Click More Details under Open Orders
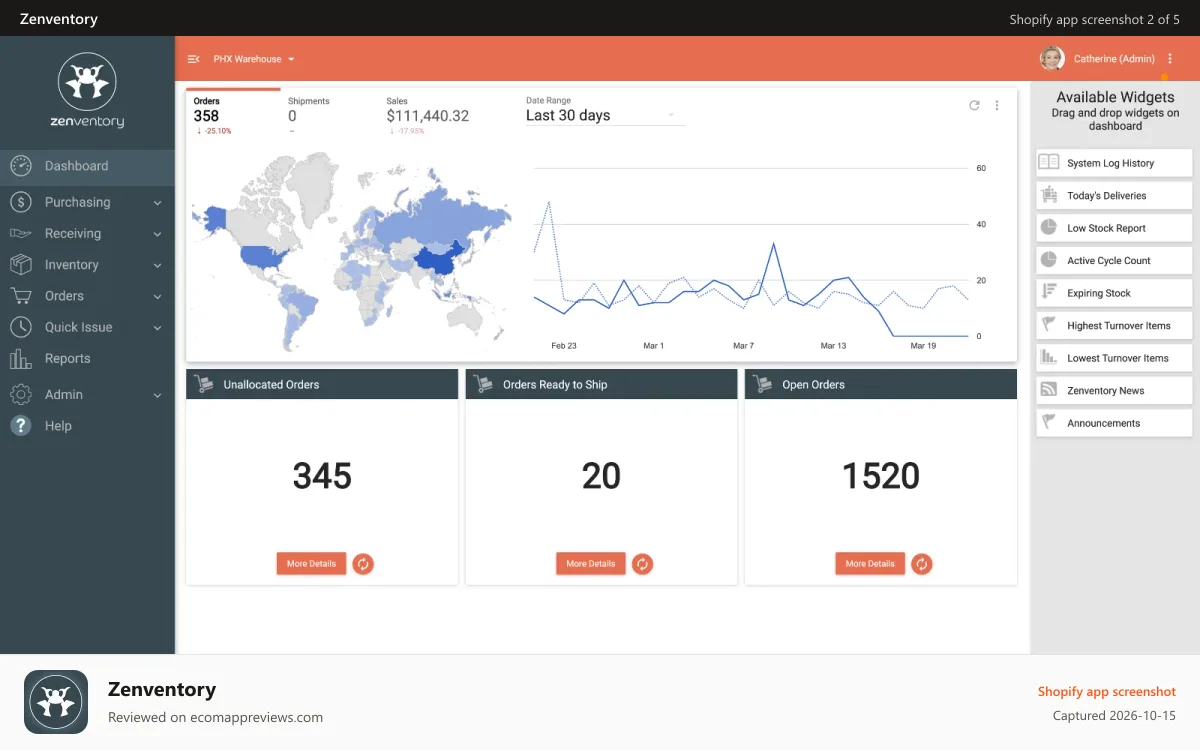Viewport: 1200px width, 750px height. [x=870, y=564]
